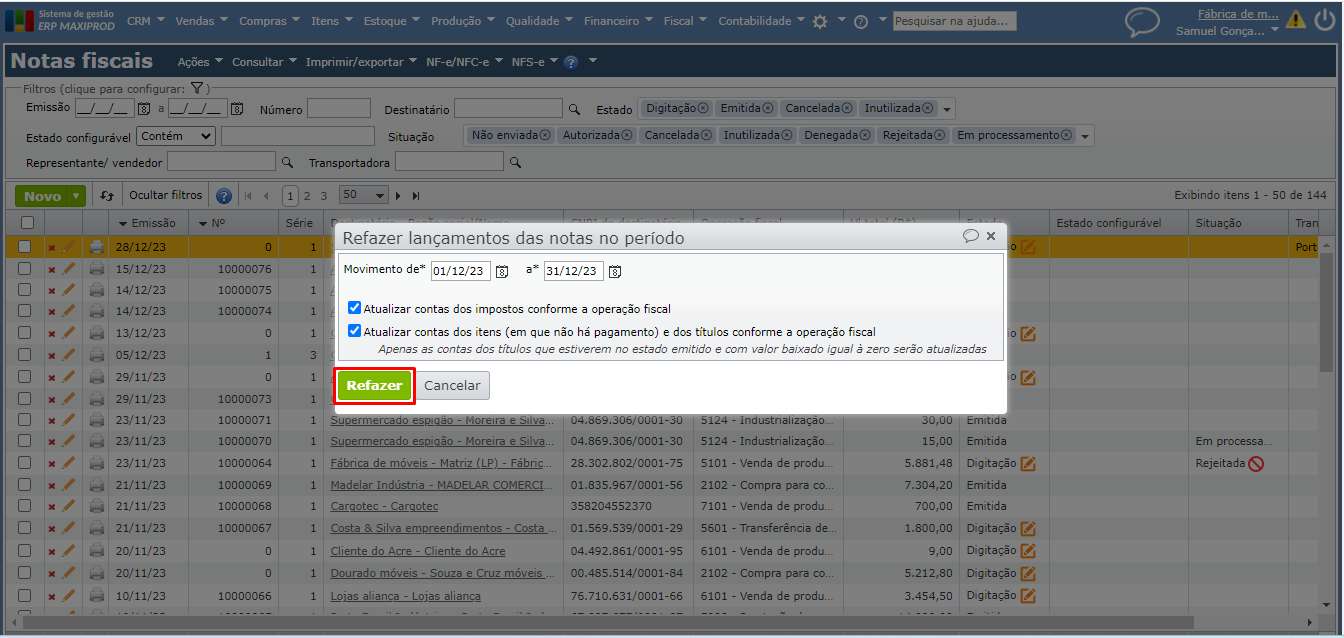The width and height of the screenshot is (1344, 638).
Task: Open the Madelar Indústria recipient link
Action: [440, 485]
